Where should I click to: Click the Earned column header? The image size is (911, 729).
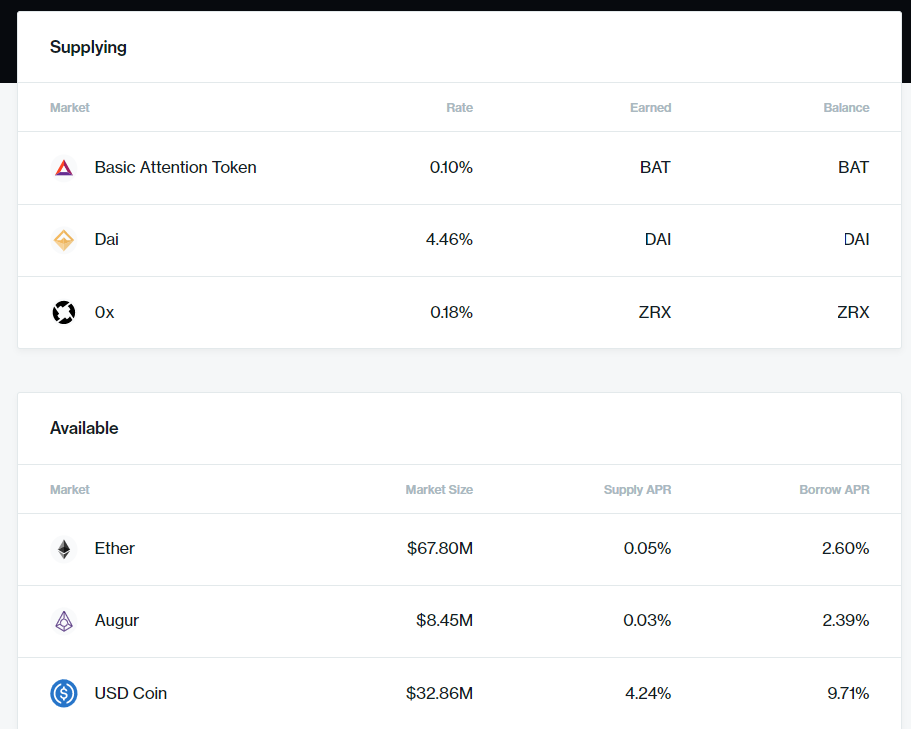(x=651, y=107)
